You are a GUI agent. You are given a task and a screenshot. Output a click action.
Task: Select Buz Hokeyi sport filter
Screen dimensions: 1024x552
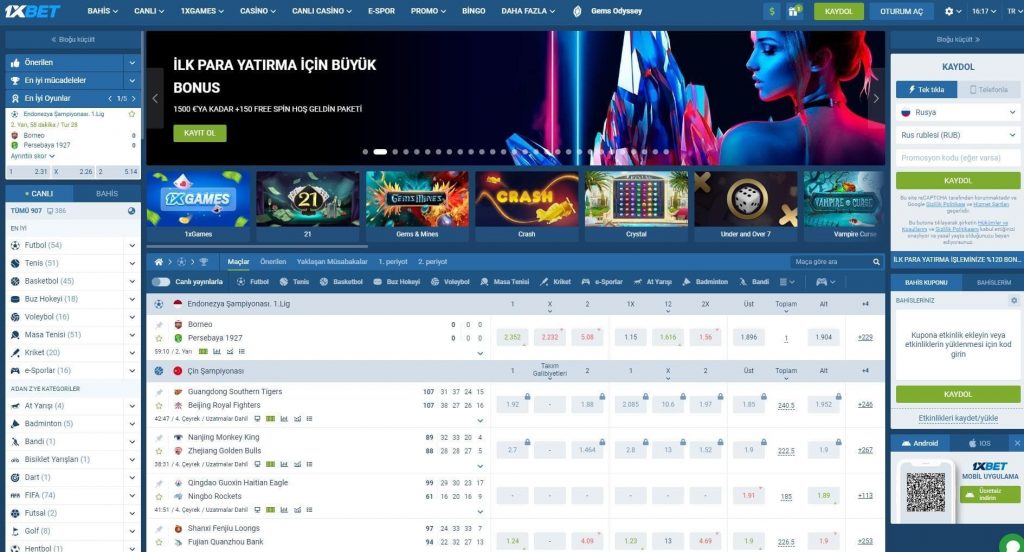[396, 282]
